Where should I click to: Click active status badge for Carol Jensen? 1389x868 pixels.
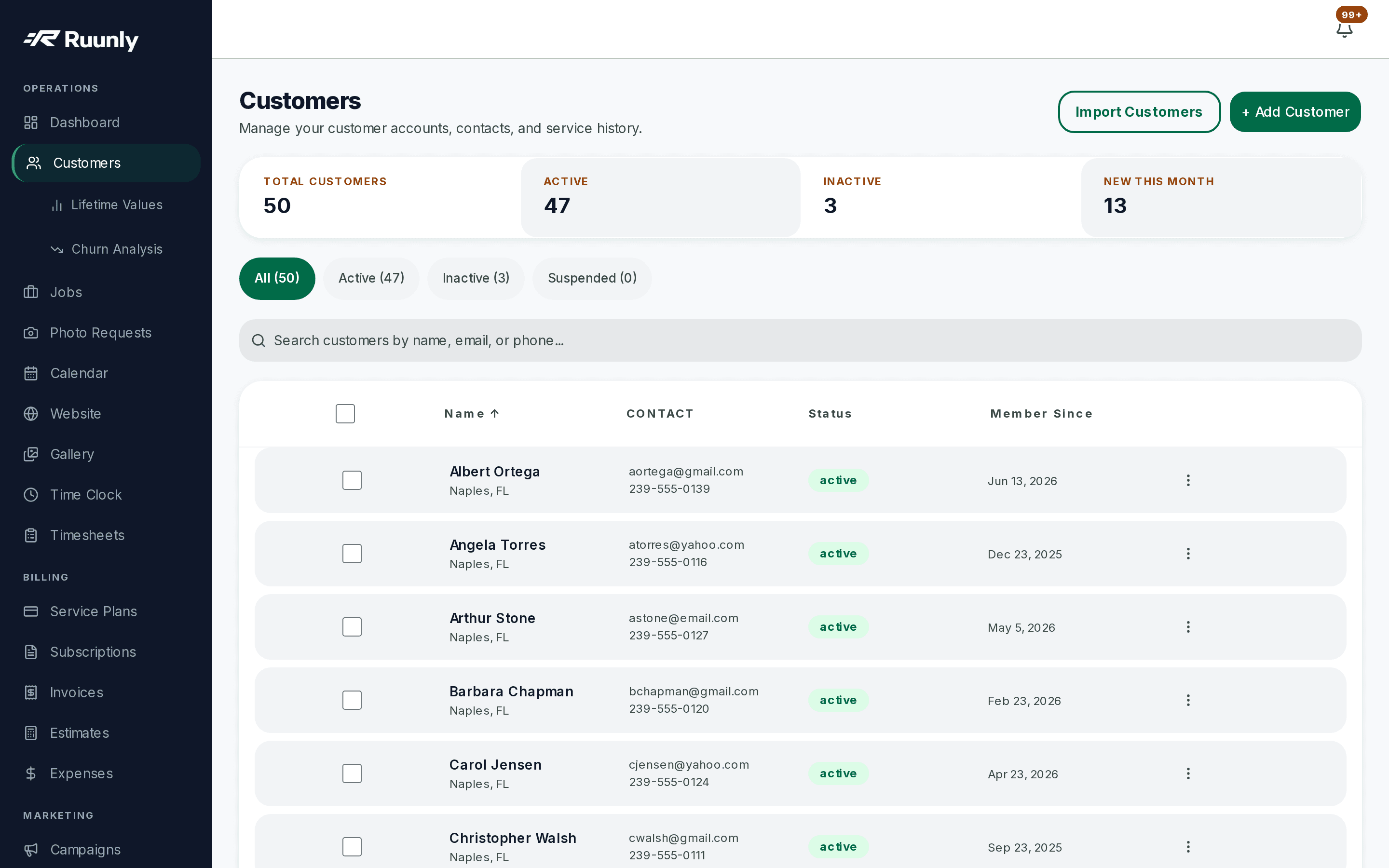tap(838, 773)
